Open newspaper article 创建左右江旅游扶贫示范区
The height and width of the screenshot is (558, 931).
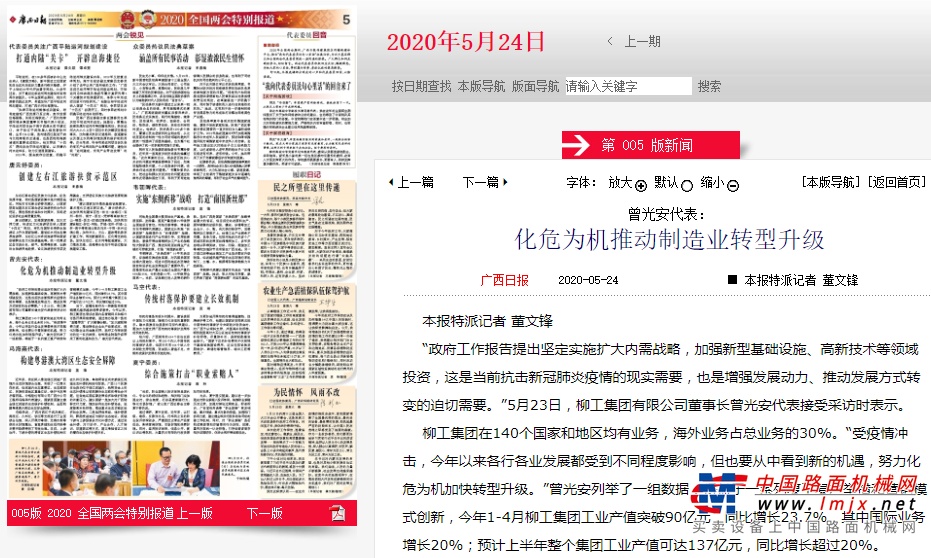[68, 176]
